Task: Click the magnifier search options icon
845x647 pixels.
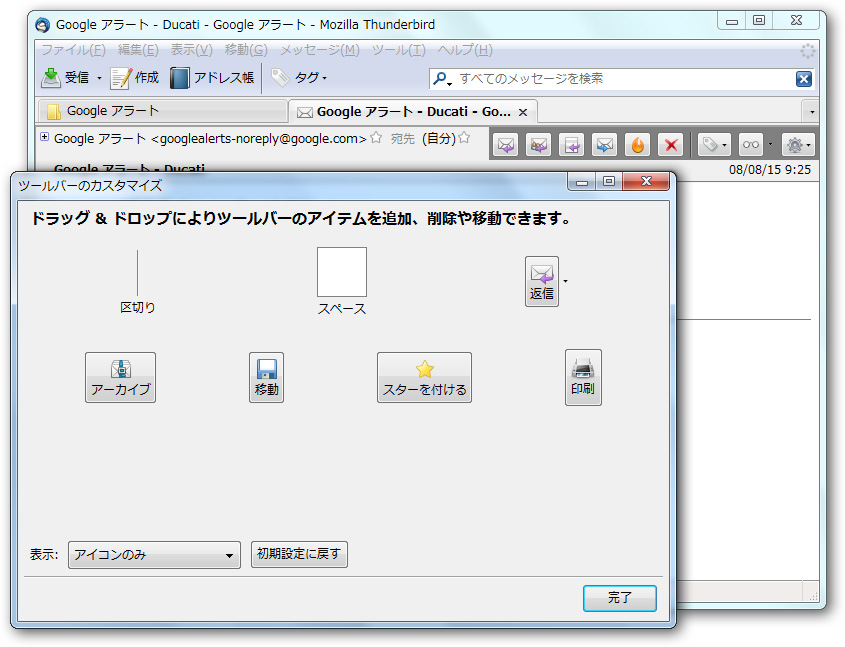Action: (442, 79)
